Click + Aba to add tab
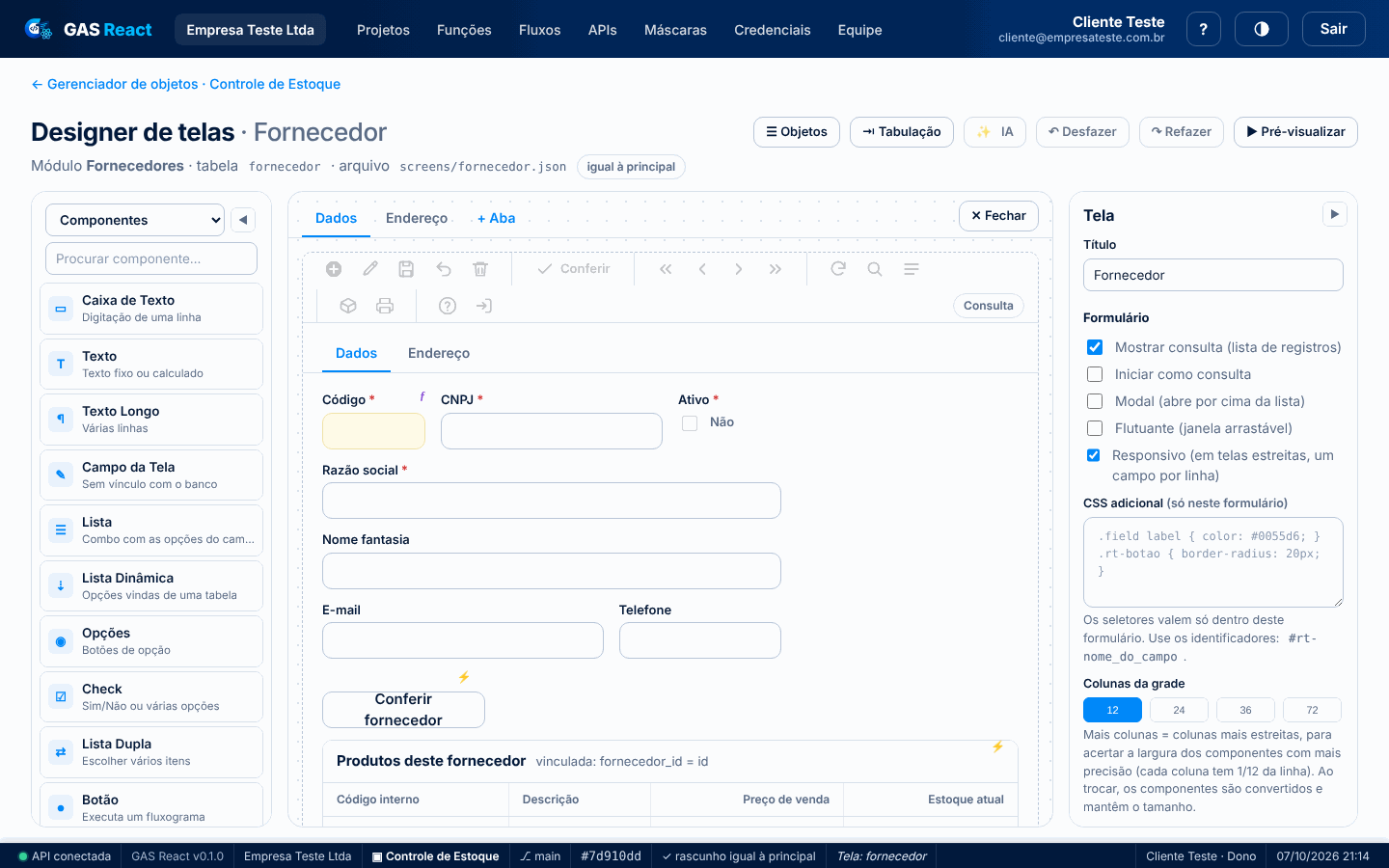1389x868 pixels. 496,218
